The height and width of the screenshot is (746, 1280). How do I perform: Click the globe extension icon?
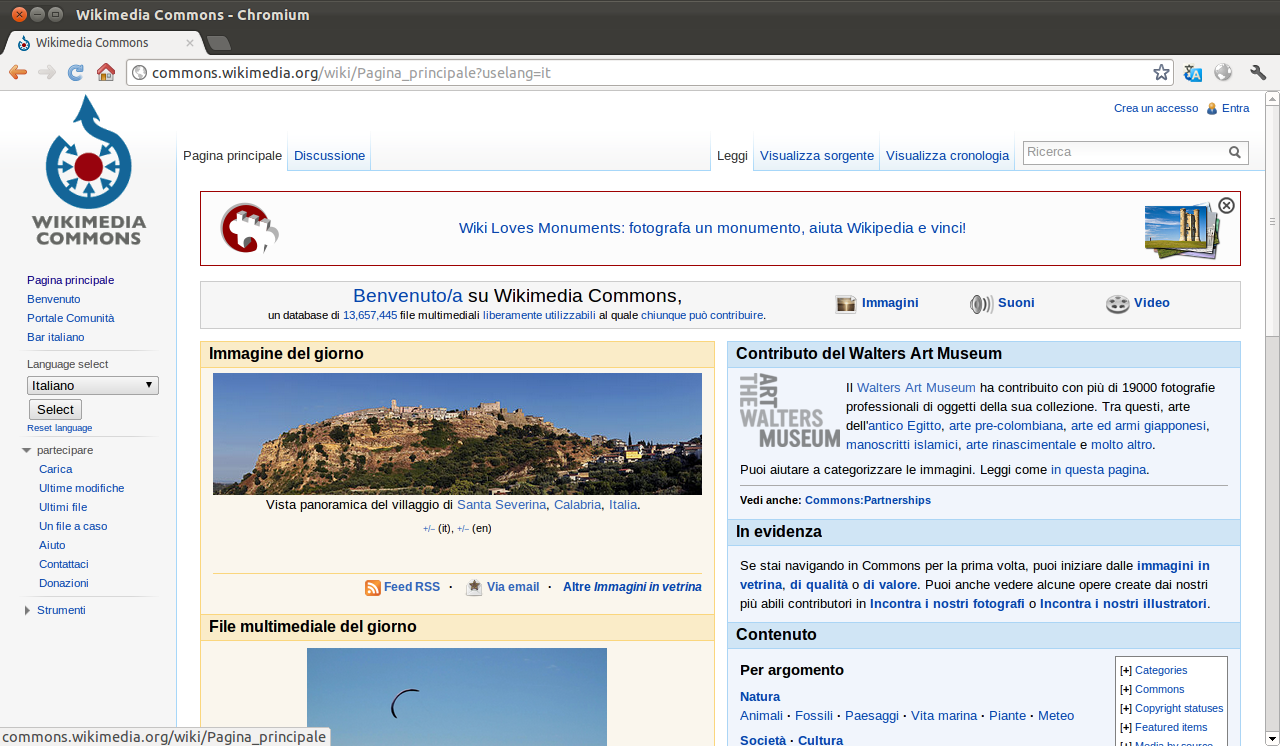(x=1222, y=72)
